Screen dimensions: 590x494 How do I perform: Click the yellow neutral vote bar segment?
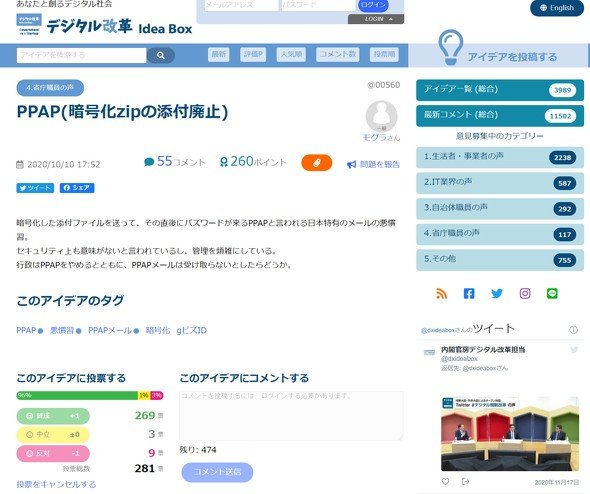tap(144, 395)
